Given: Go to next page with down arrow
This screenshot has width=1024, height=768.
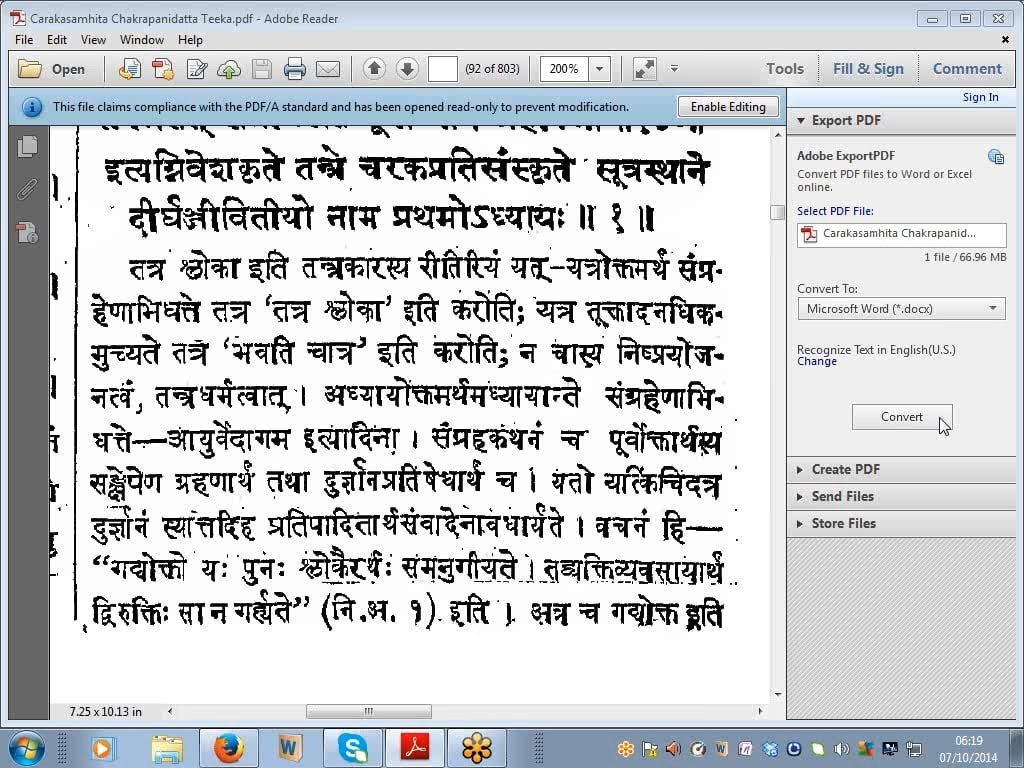Looking at the screenshot, I should pos(407,69).
